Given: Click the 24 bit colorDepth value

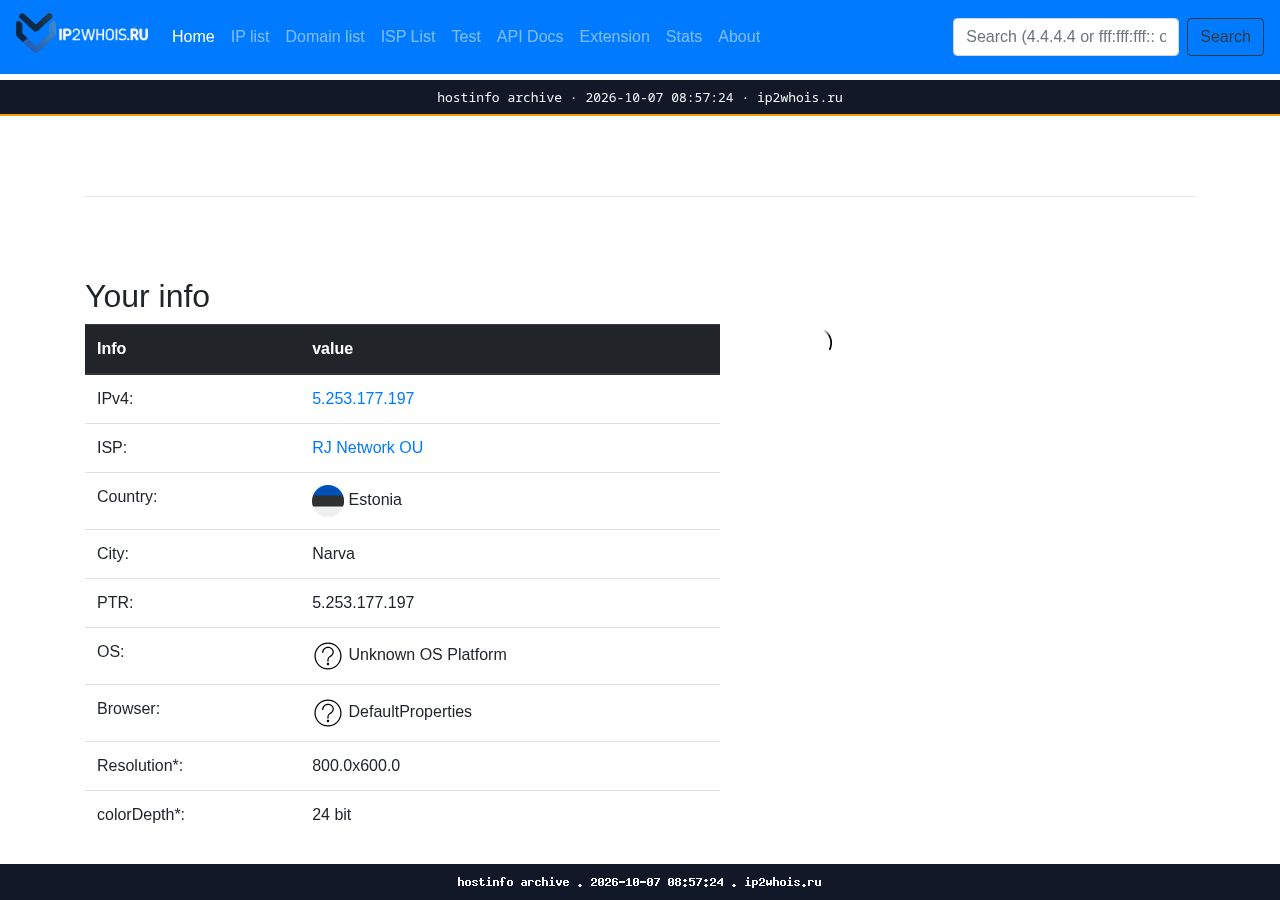Looking at the screenshot, I should click(x=331, y=815).
